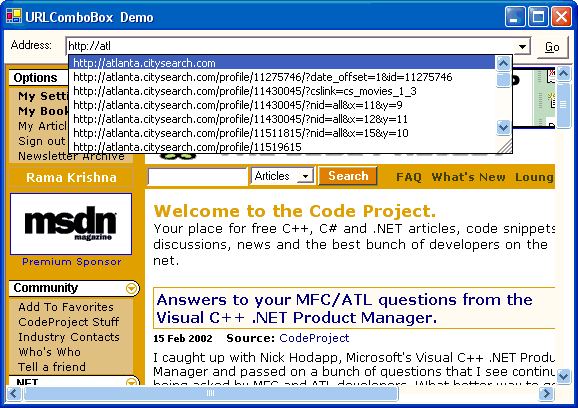
Task: Click the suggestion list scroll down arrow
Action: tap(503, 128)
